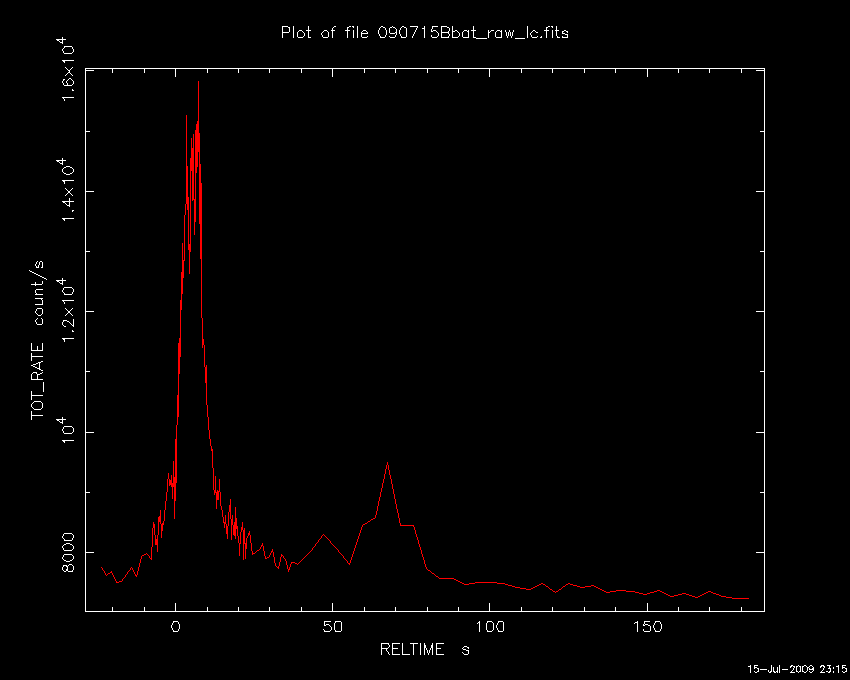Click y-axis tick label 1.2×10⁴
Image resolution: width=850 pixels, height=680 pixels.
(x=65, y=310)
